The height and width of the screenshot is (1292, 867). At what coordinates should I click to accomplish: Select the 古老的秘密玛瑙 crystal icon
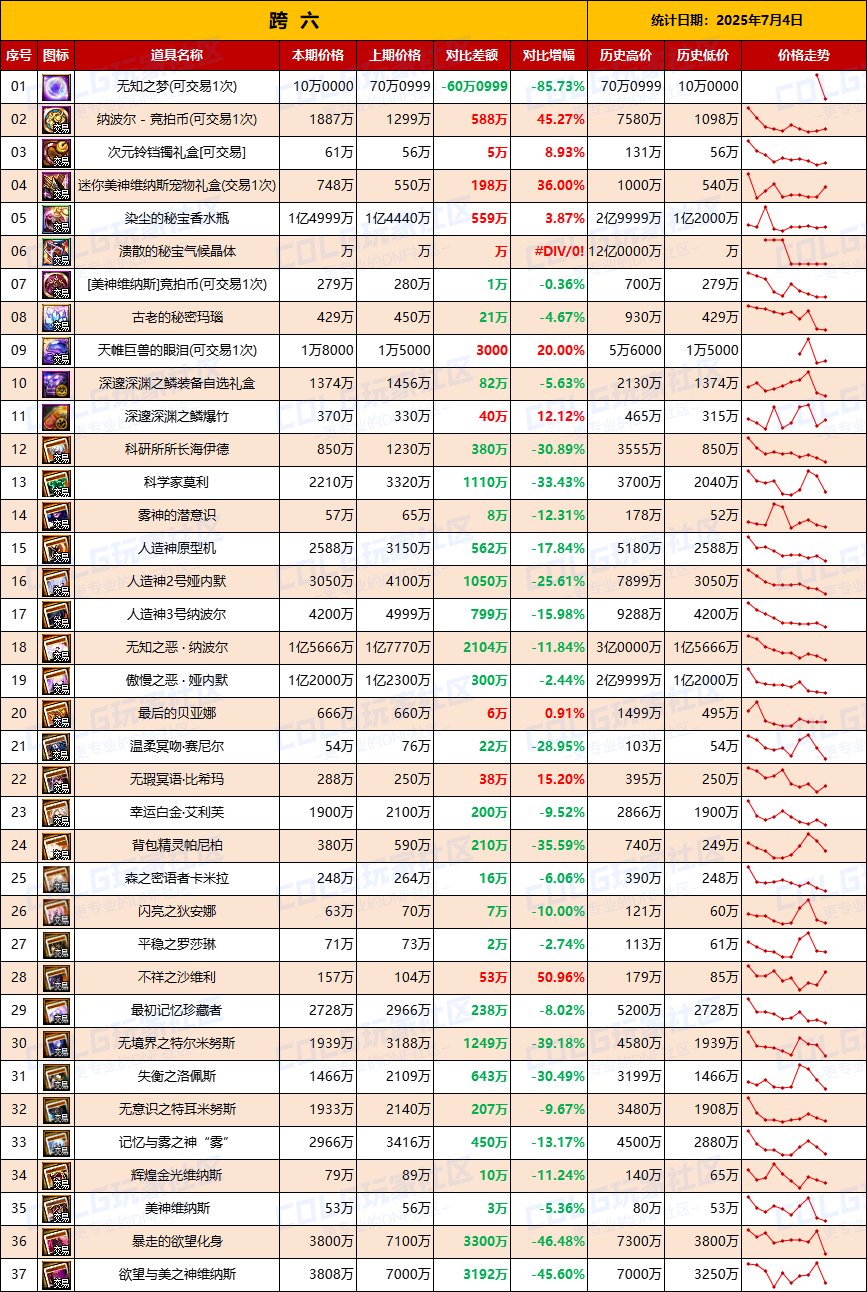(x=56, y=318)
